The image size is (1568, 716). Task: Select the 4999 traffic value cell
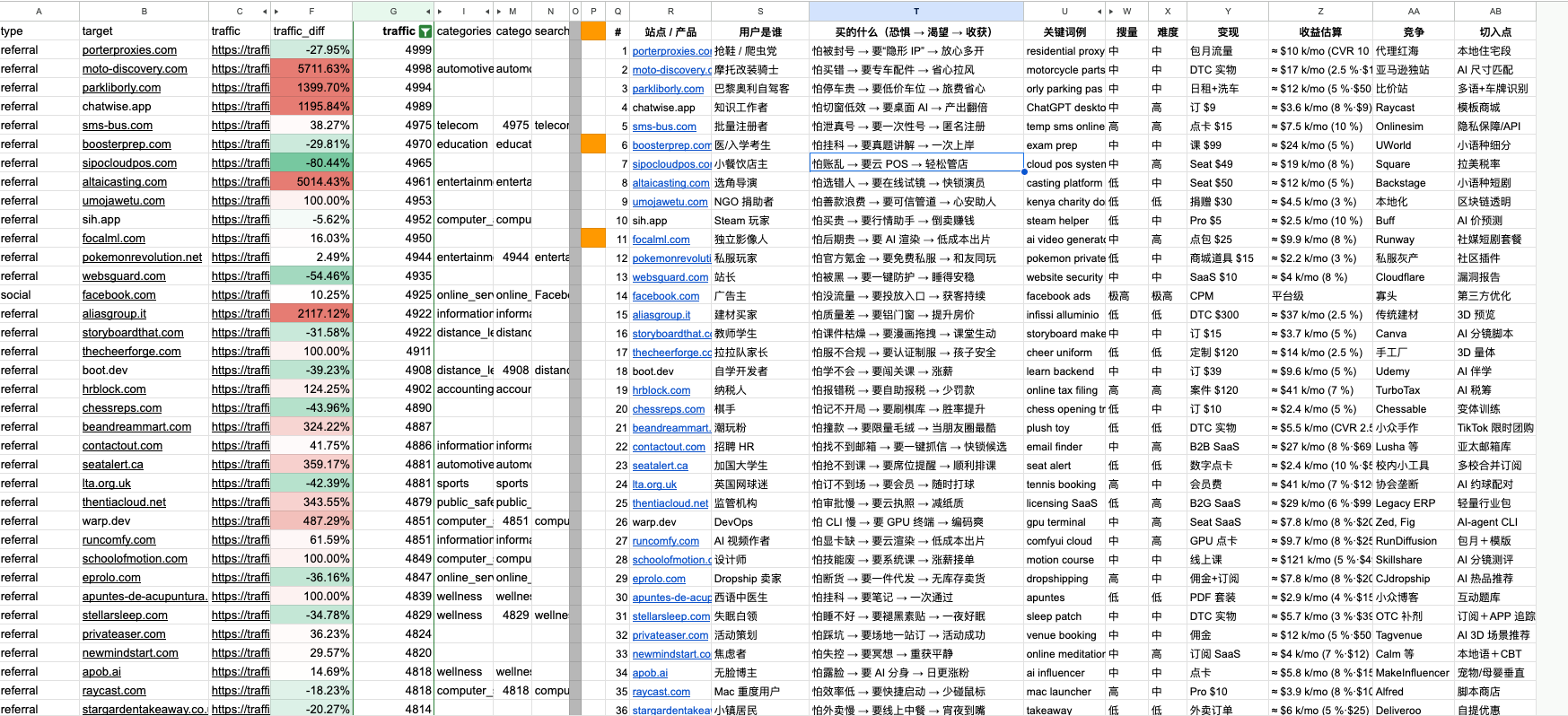[393, 50]
